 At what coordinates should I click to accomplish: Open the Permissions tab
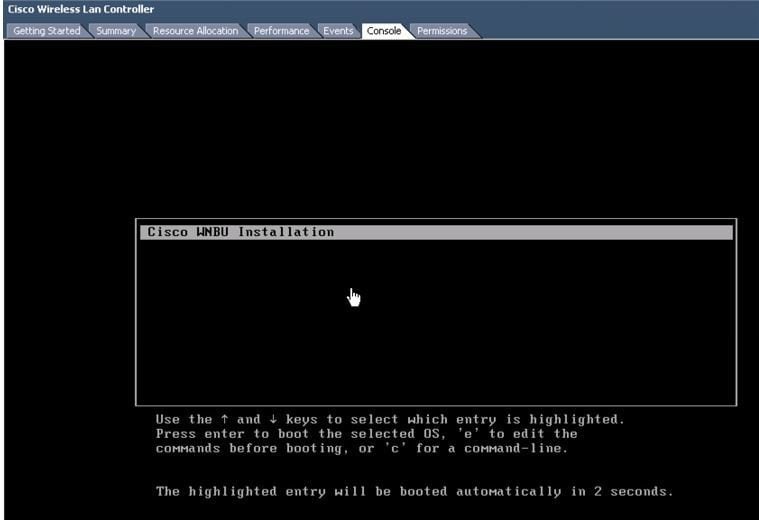(442, 31)
